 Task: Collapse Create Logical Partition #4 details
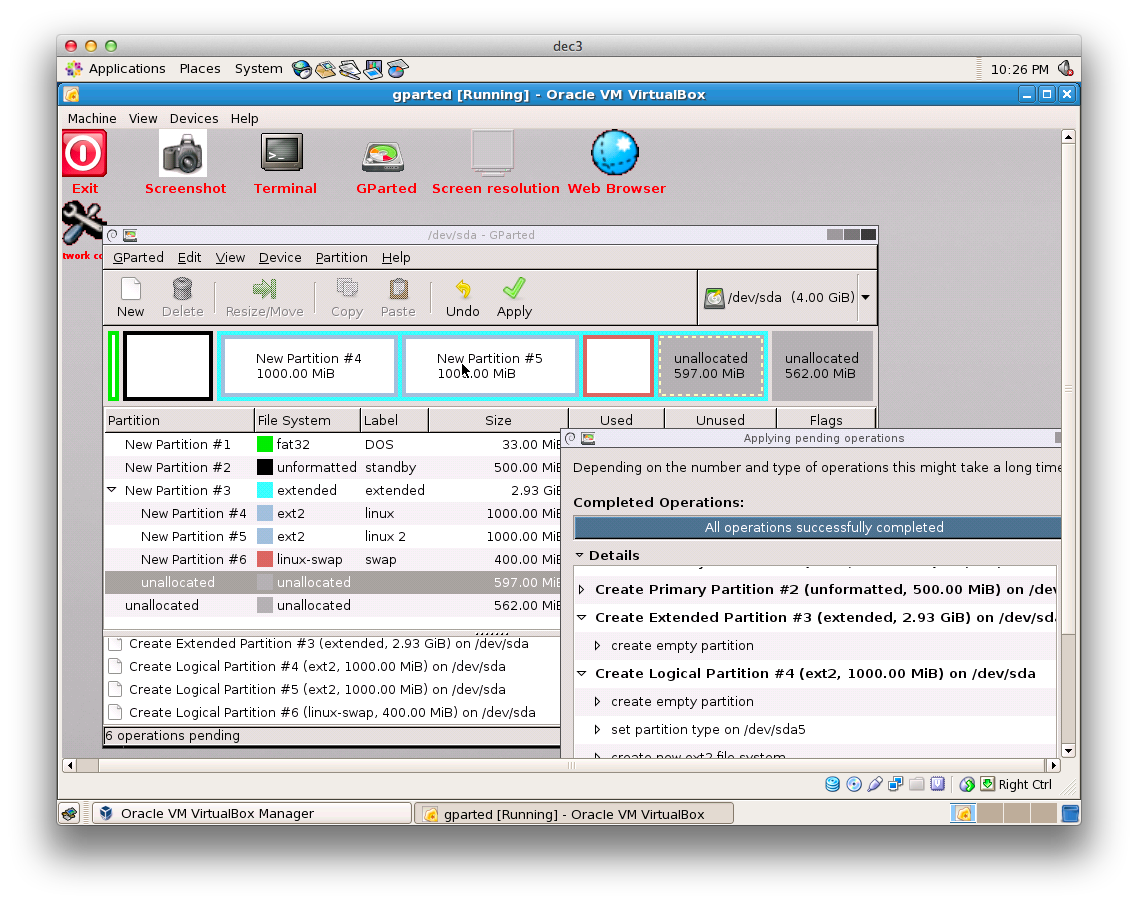tap(581, 673)
